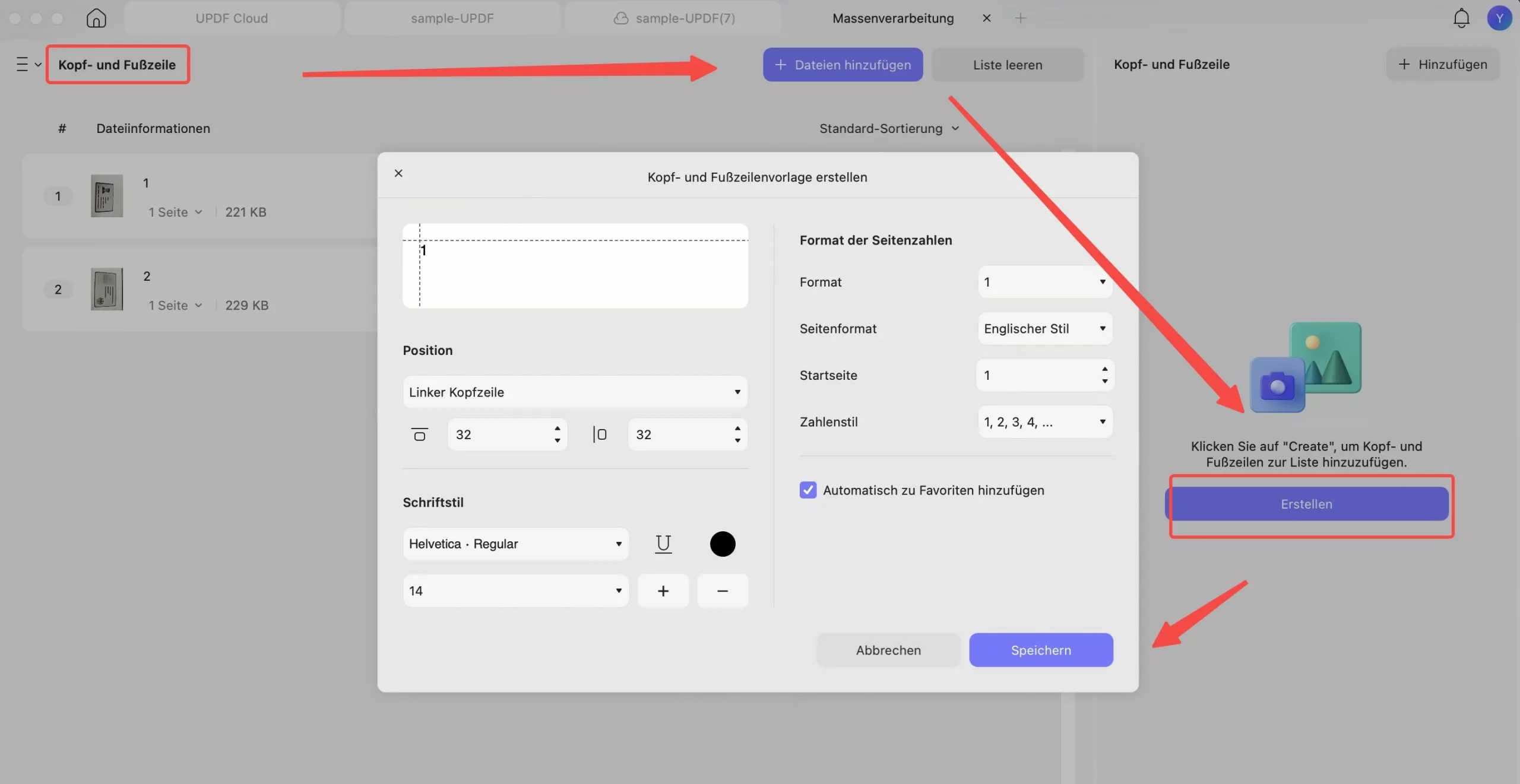The width and height of the screenshot is (1520, 784).
Task: Open the user avatar Y menu
Action: point(1499,18)
